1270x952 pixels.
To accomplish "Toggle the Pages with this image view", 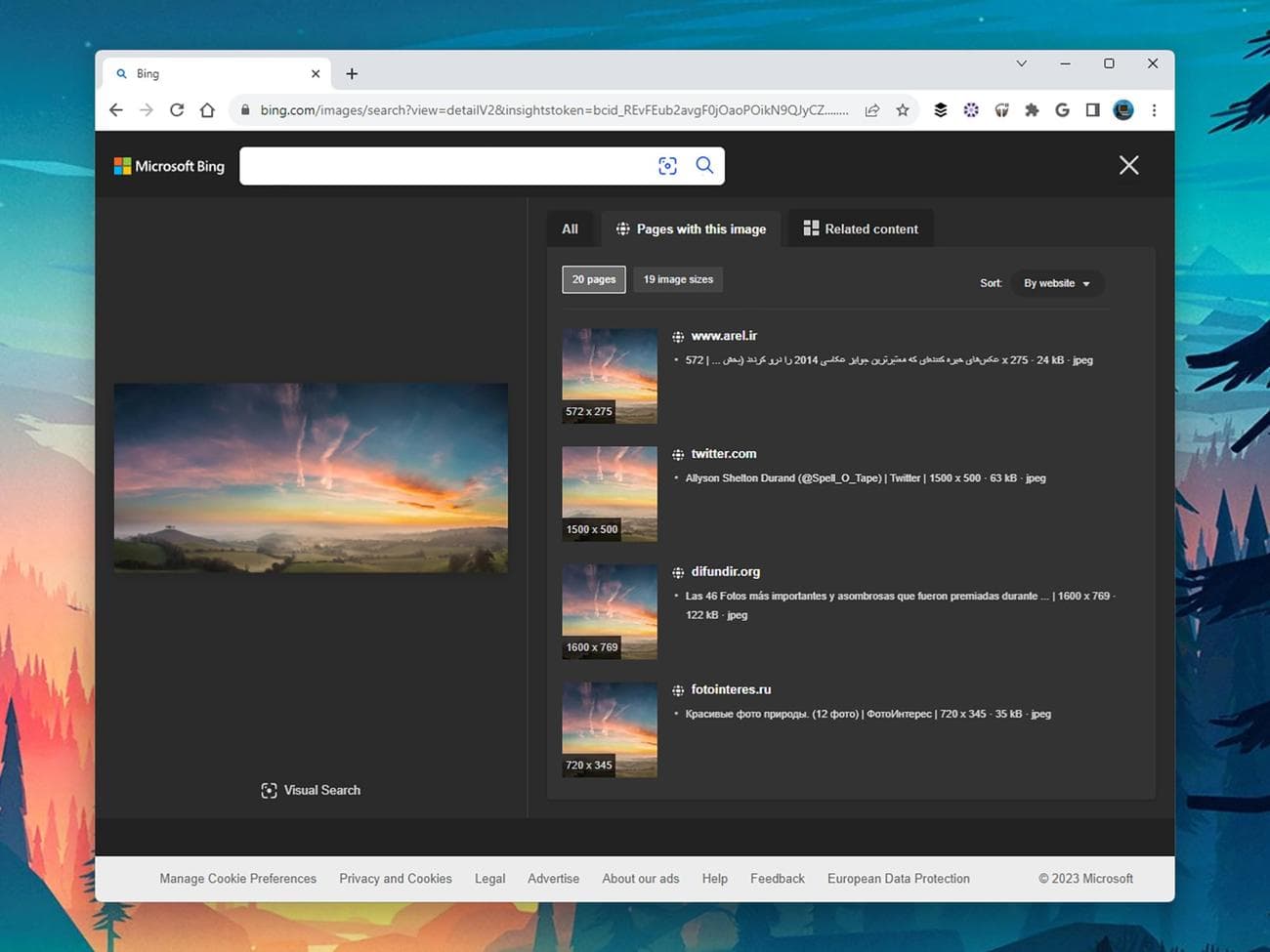I will pyautogui.click(x=691, y=228).
